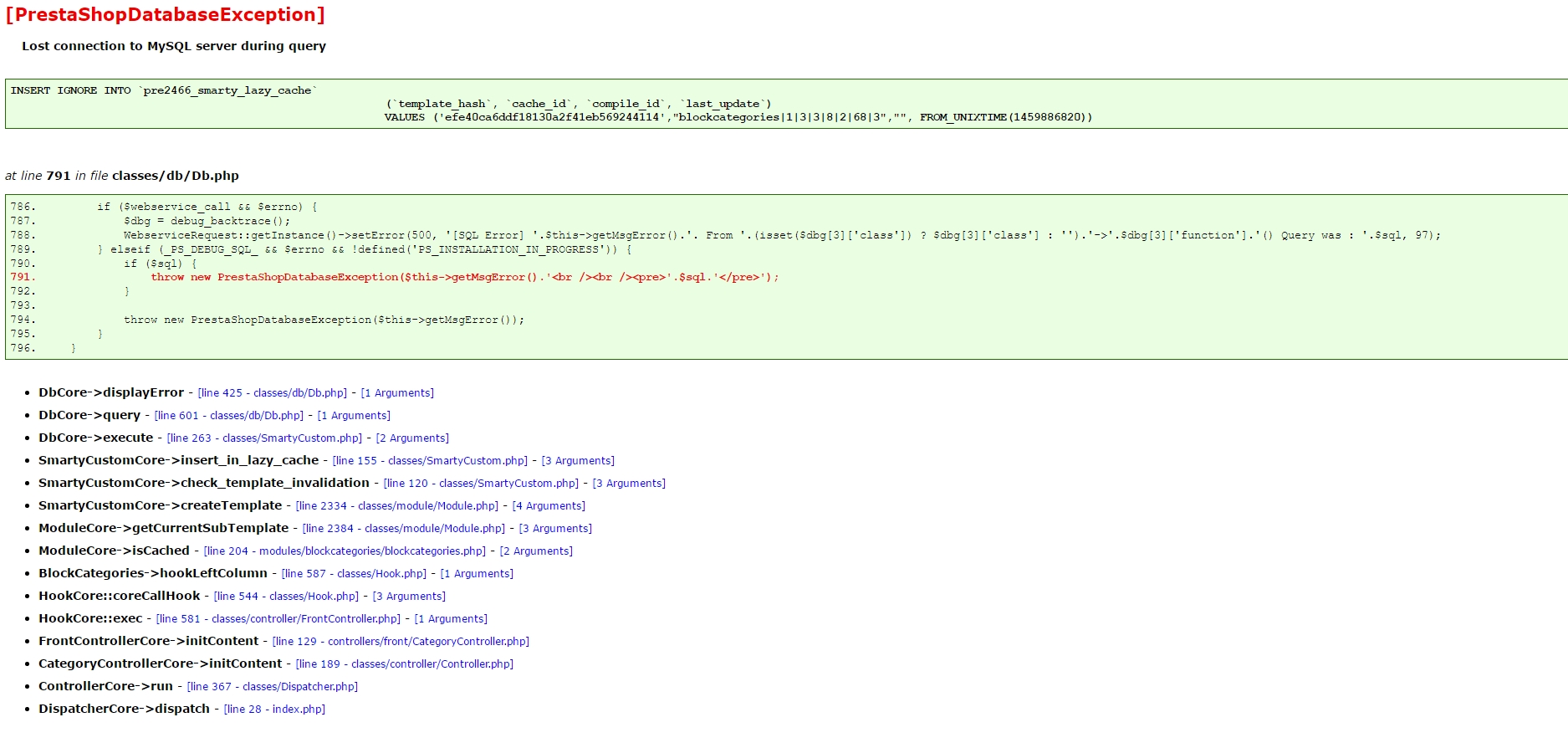1568x748 pixels.
Task: Open line 28 index.php link
Action: click(x=274, y=710)
